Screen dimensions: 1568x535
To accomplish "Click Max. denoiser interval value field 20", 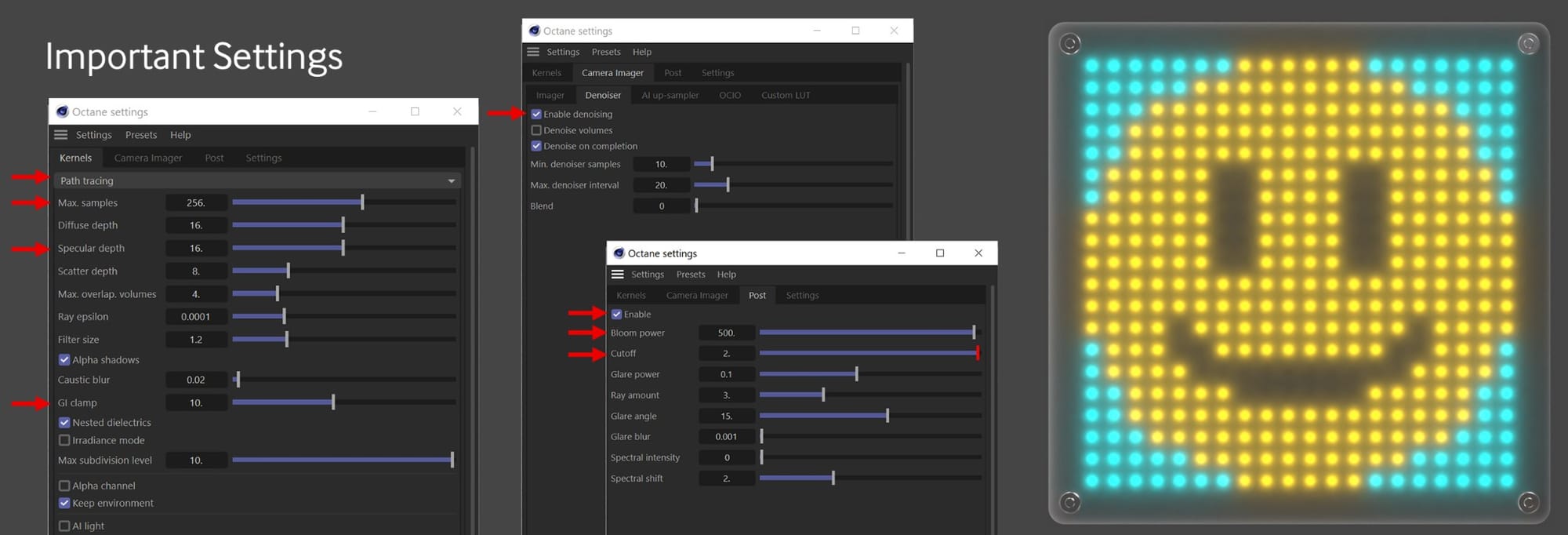I will coord(662,185).
